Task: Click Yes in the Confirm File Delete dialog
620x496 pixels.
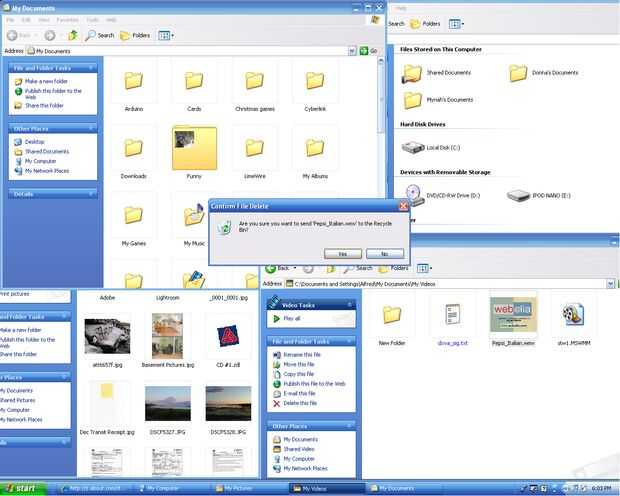Action: click(343, 254)
